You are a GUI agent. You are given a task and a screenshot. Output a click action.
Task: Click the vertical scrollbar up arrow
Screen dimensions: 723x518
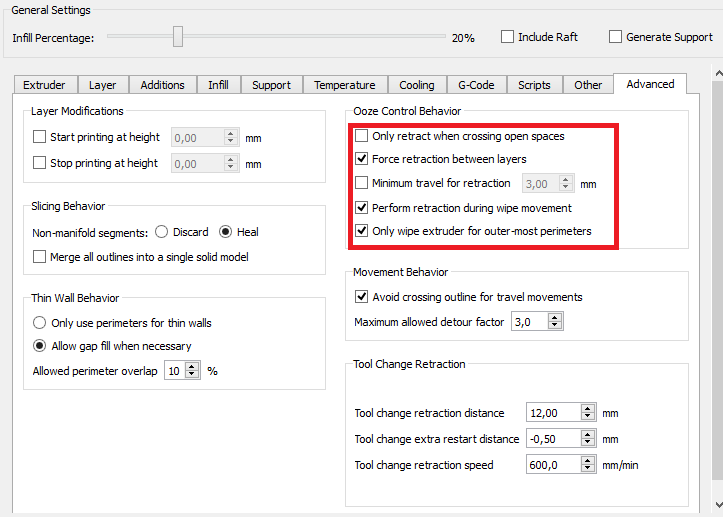717,75
